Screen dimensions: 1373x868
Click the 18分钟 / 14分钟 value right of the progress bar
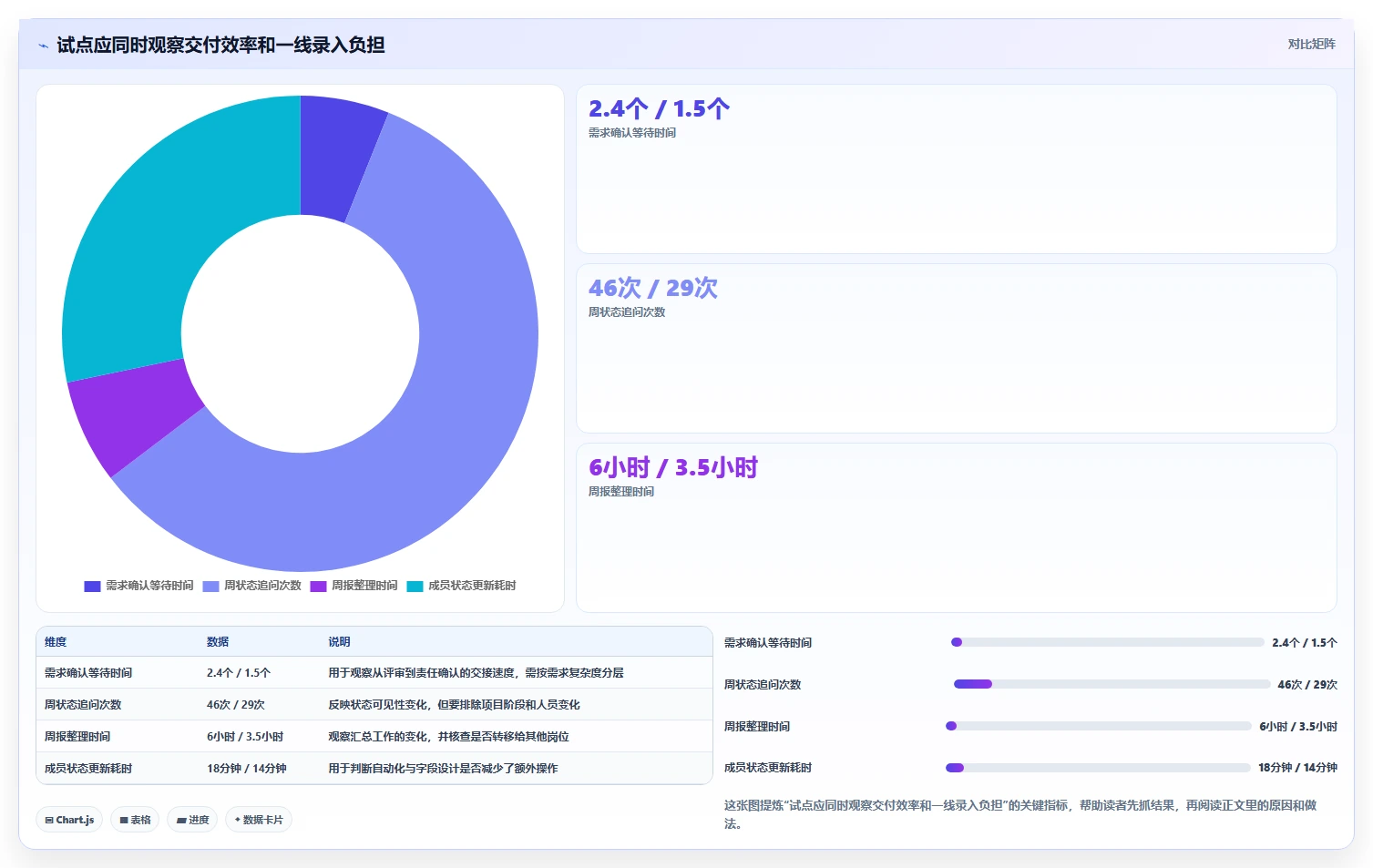[1297, 768]
